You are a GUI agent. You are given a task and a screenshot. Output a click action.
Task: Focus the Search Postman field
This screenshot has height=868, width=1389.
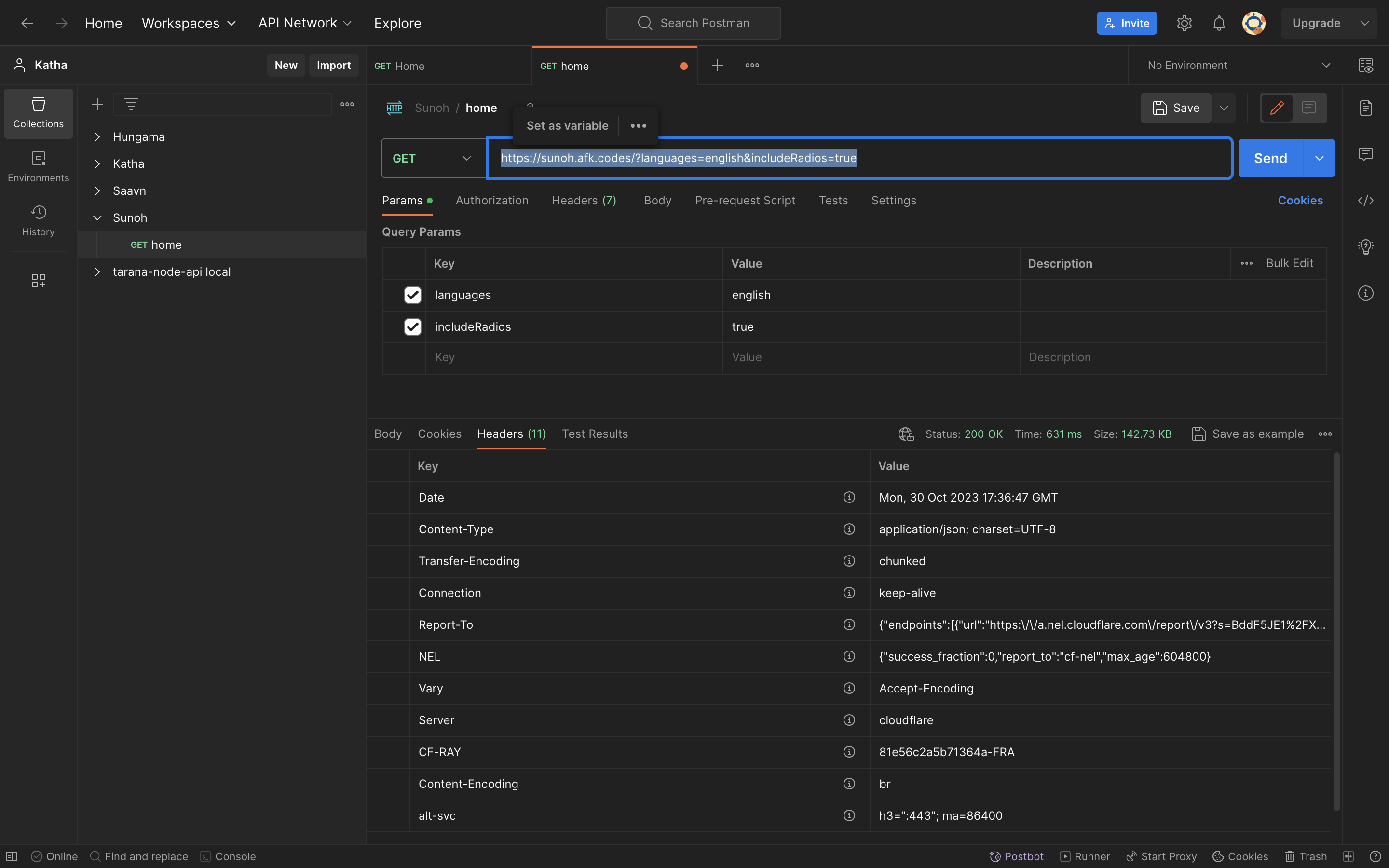693,23
